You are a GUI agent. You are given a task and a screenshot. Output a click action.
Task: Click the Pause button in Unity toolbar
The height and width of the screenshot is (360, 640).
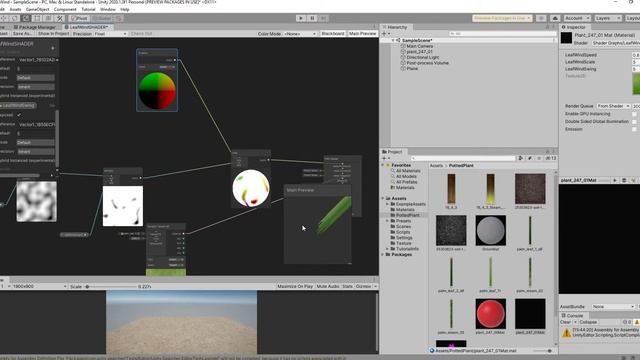[x=312, y=18]
